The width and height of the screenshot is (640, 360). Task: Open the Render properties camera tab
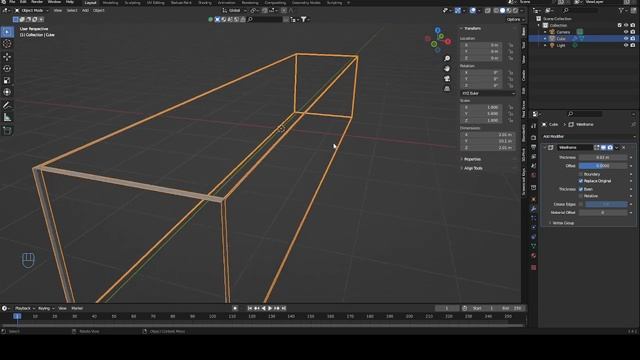tap(533, 138)
